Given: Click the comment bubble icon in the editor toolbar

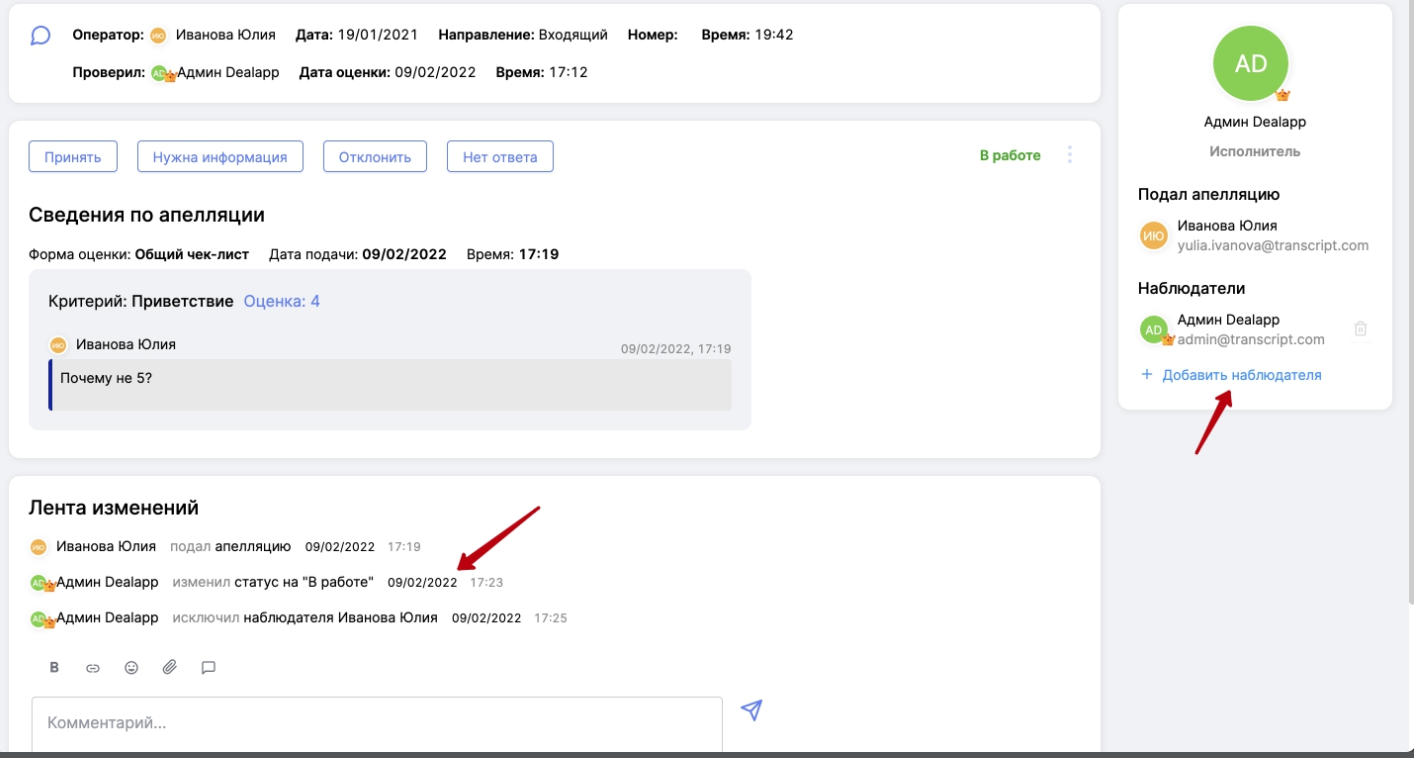Looking at the screenshot, I should pyautogui.click(x=208, y=668).
